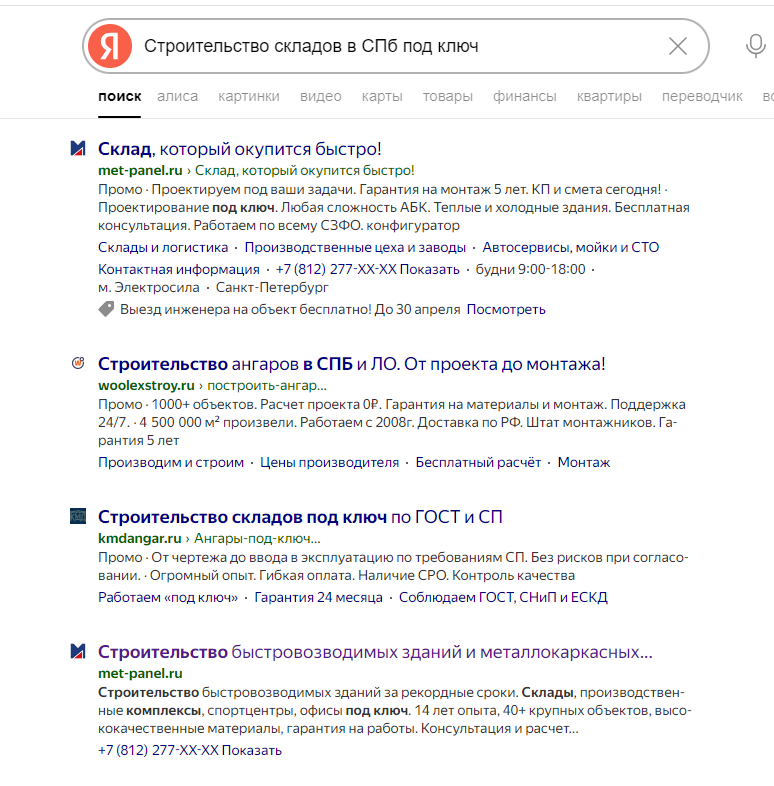Viewport: 774px width, 786px height.
Task: Click the Yandex logo icon
Action: (x=109, y=46)
